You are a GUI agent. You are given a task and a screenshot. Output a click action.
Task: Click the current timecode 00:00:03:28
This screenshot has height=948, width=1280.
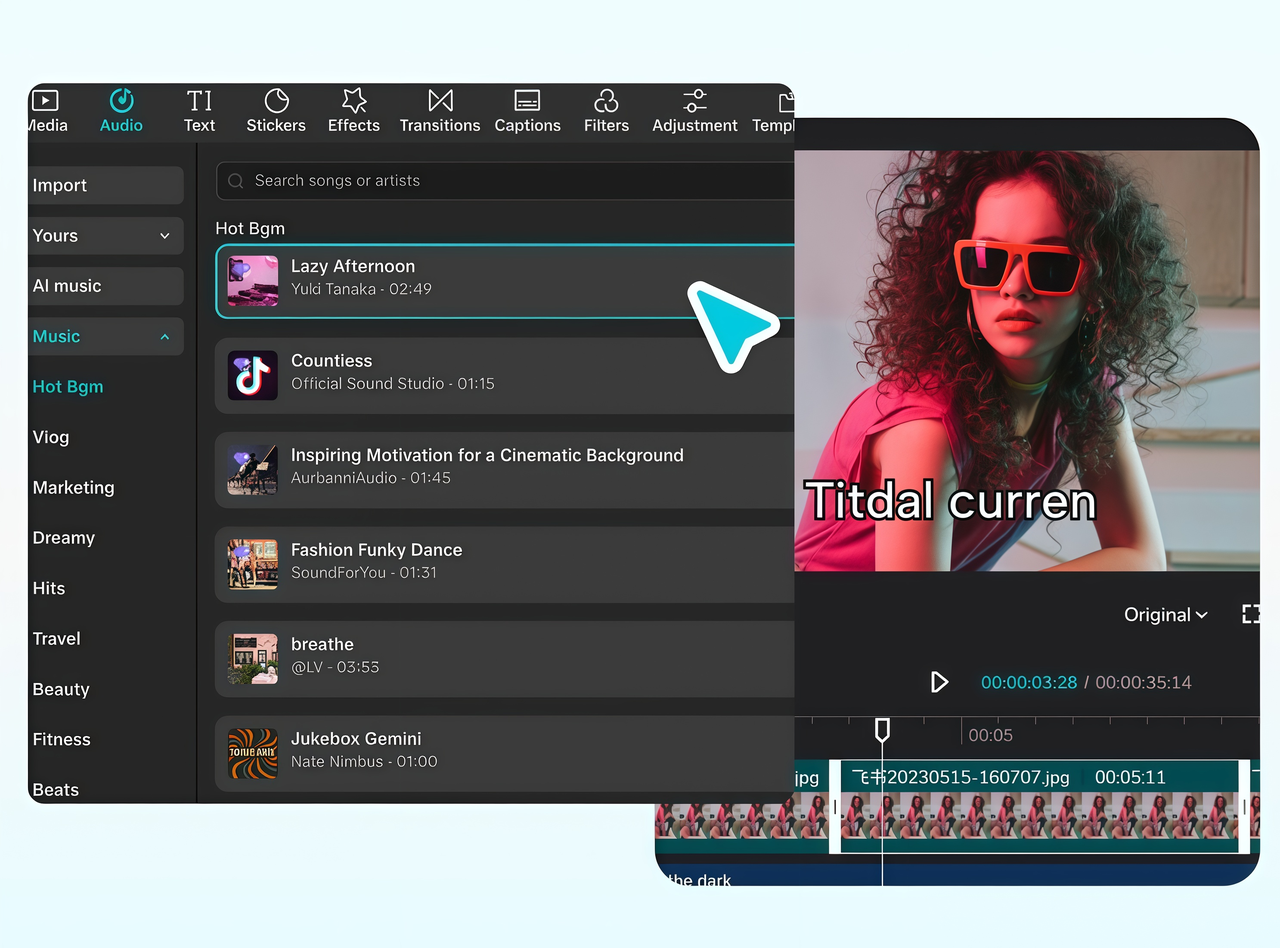[1029, 682]
